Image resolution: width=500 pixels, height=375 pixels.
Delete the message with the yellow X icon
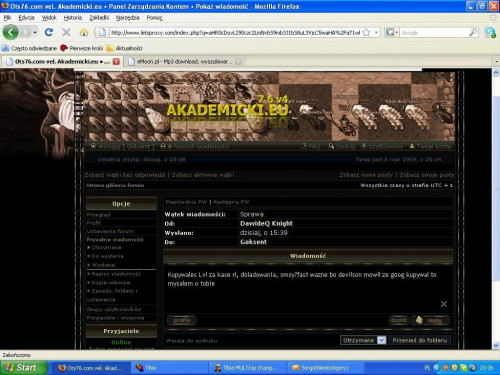point(444,304)
